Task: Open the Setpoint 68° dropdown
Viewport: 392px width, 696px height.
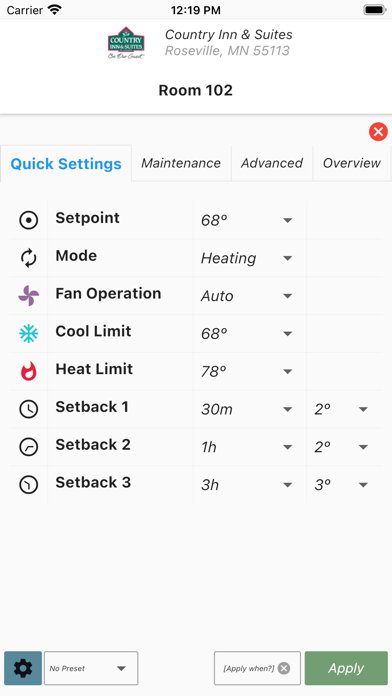Action: (x=249, y=220)
